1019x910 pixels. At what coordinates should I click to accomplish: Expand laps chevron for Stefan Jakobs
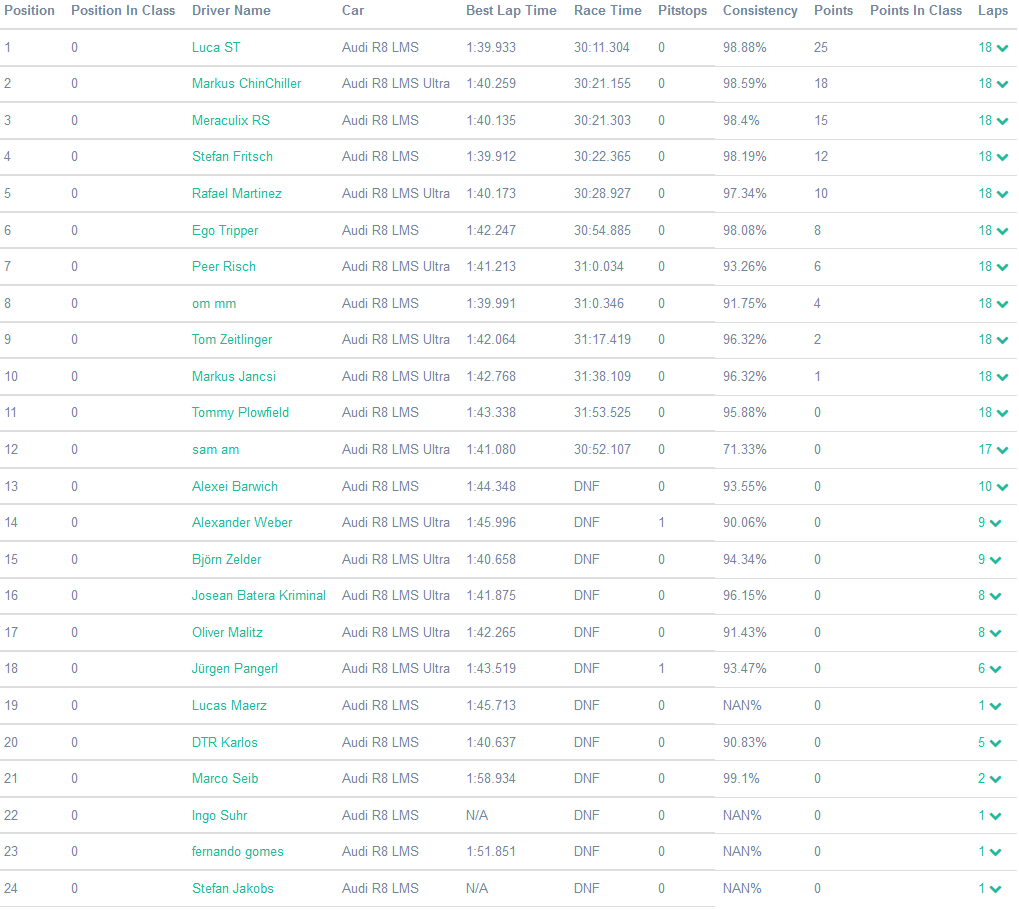(996, 889)
